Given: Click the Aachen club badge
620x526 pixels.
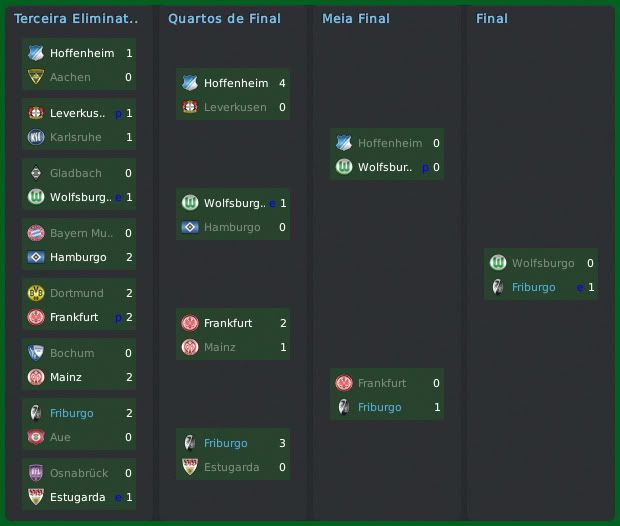Looking at the screenshot, I should [x=36, y=77].
